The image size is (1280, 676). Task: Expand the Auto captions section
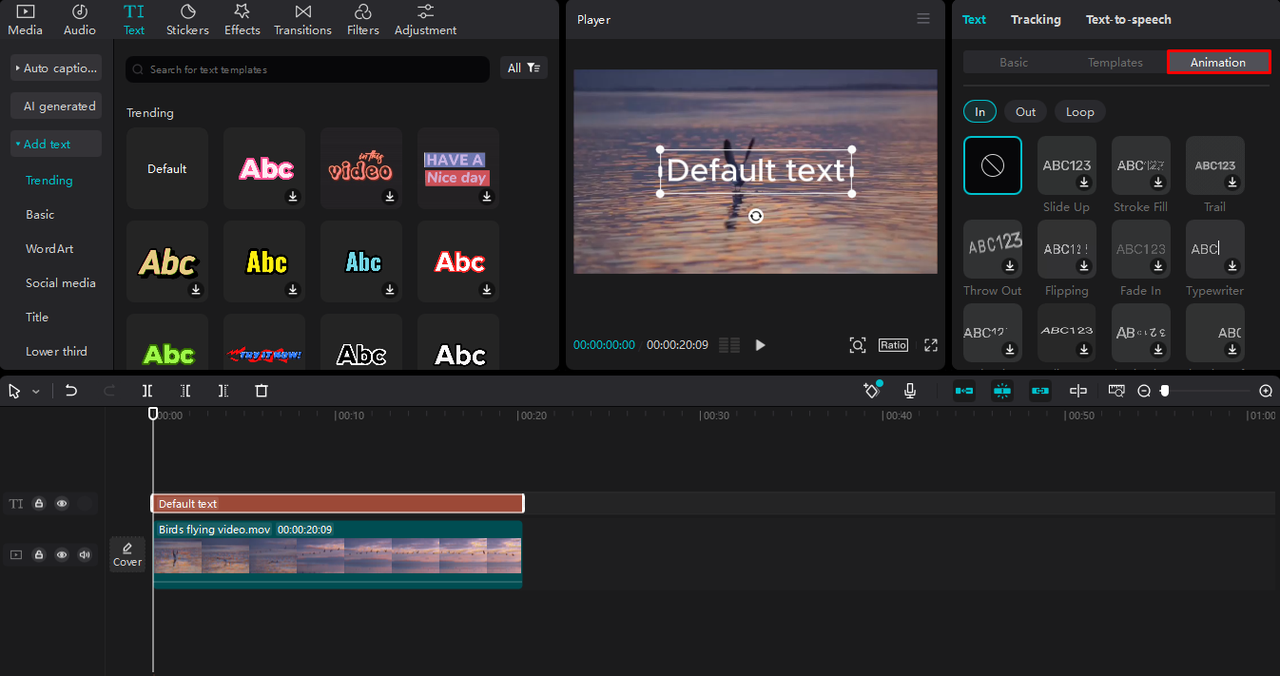[x=56, y=68]
